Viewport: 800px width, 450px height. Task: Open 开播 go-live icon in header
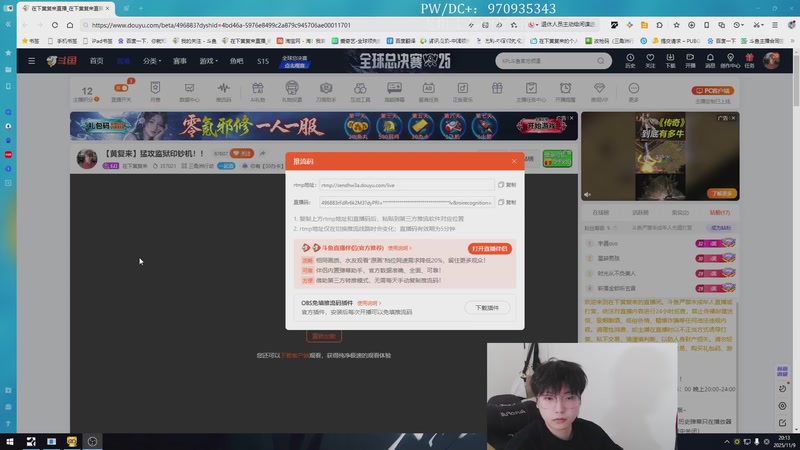pyautogui.click(x=690, y=61)
